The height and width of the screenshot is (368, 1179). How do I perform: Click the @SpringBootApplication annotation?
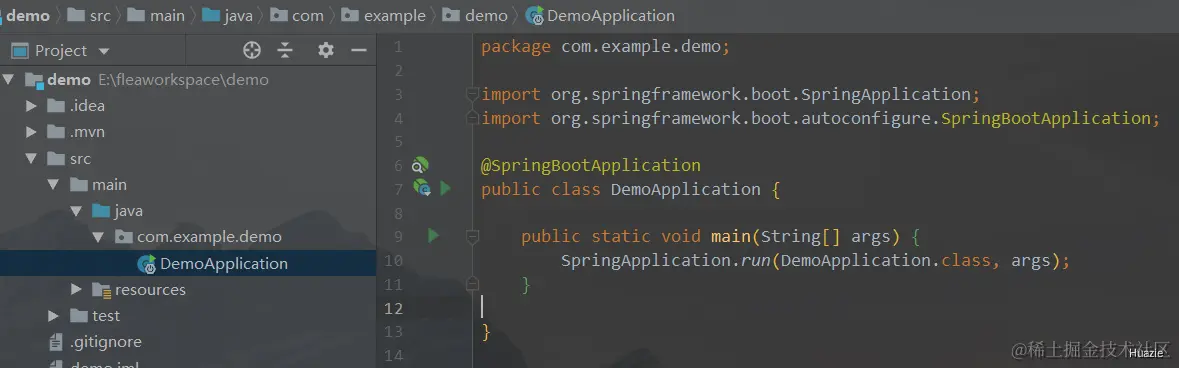pyautogui.click(x=591, y=166)
